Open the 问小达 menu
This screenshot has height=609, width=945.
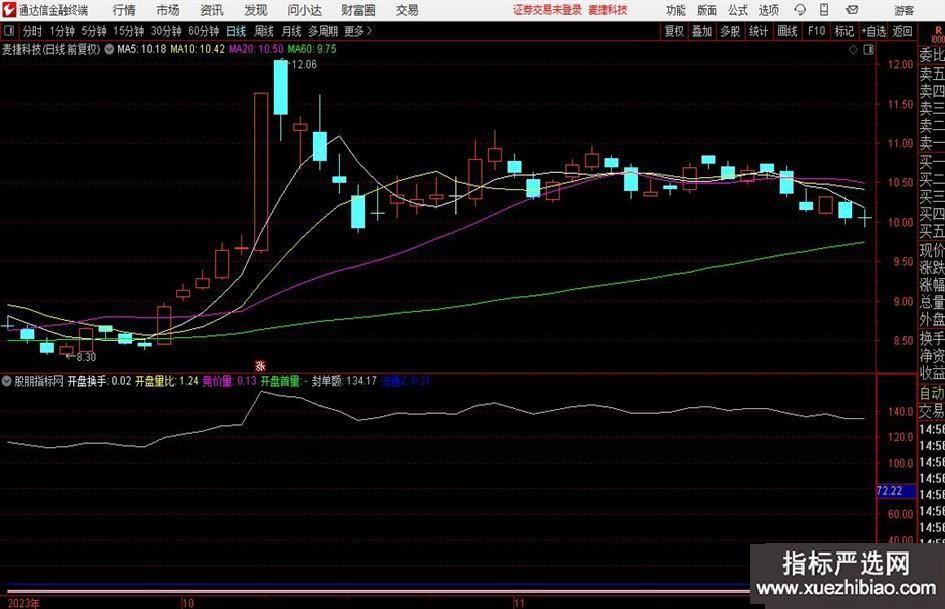[x=304, y=10]
